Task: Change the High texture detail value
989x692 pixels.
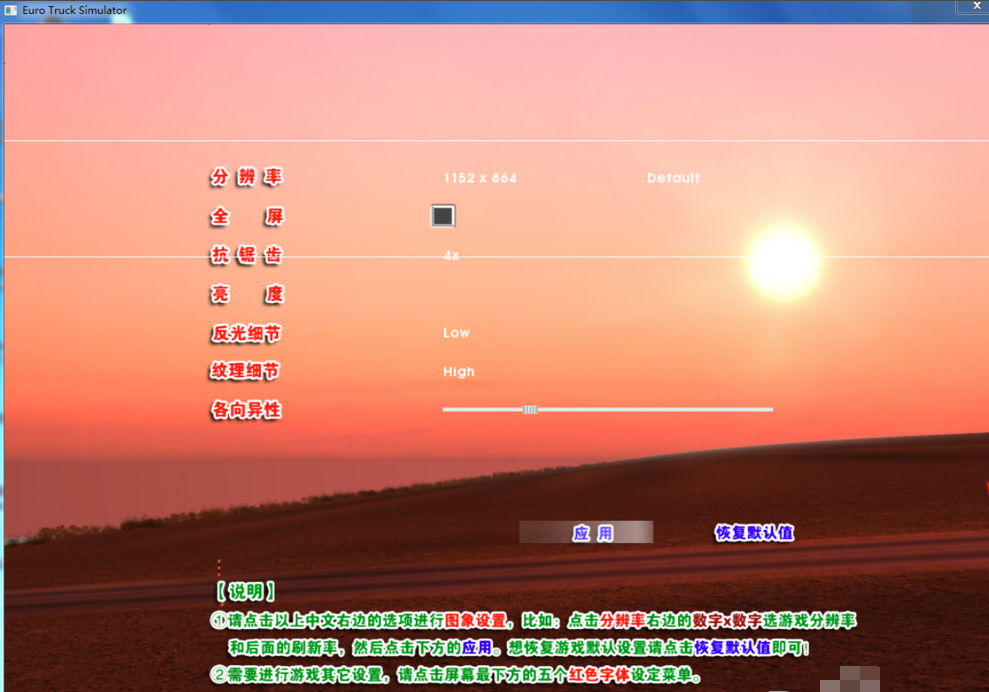Action: pyautogui.click(x=459, y=372)
